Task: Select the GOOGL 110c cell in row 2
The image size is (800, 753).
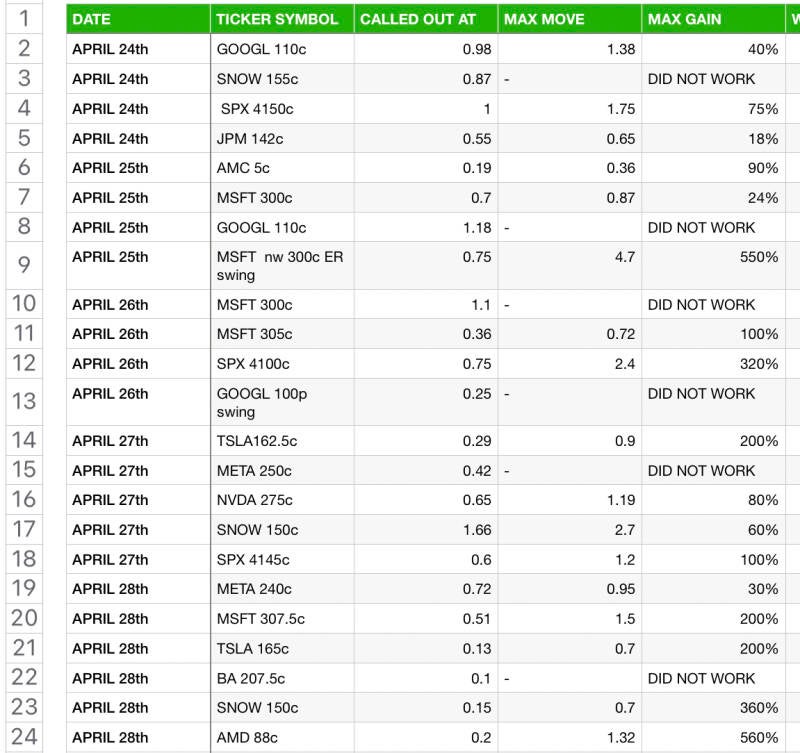Action: point(282,49)
